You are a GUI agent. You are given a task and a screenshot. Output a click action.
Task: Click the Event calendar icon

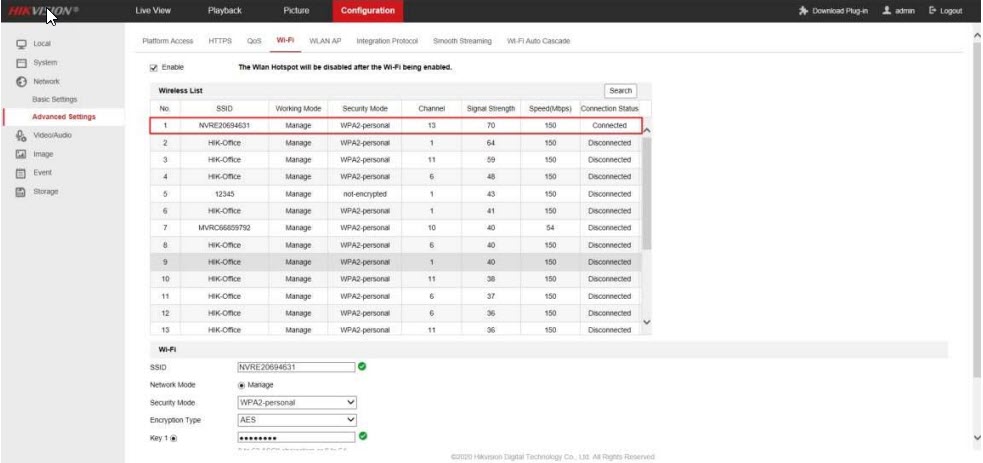point(21,173)
